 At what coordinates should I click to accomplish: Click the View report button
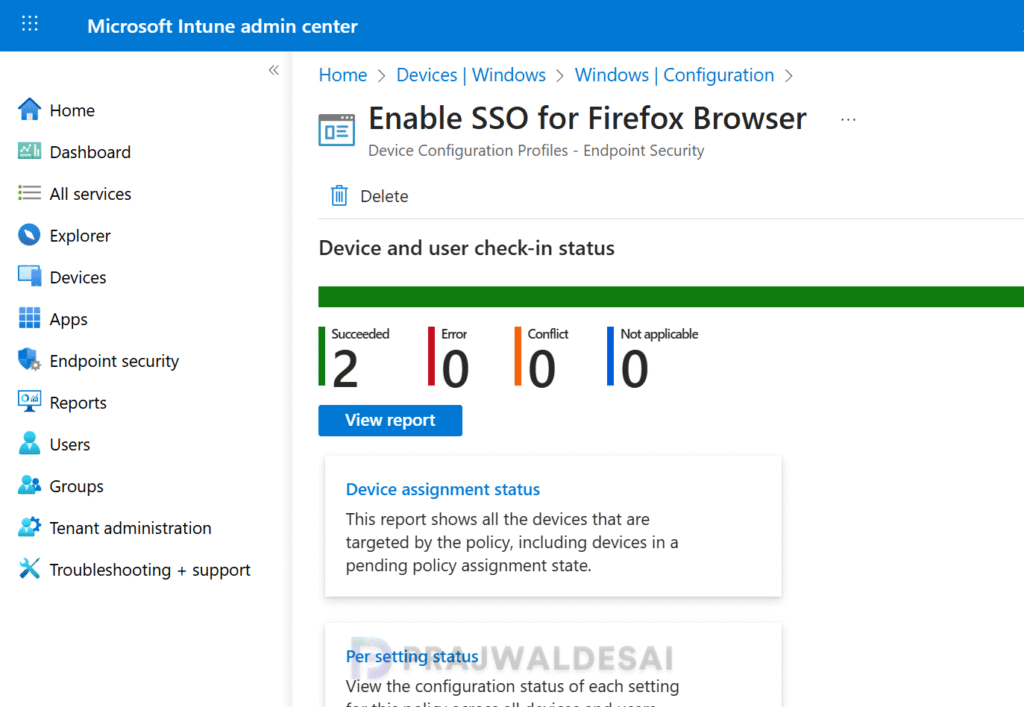point(390,420)
